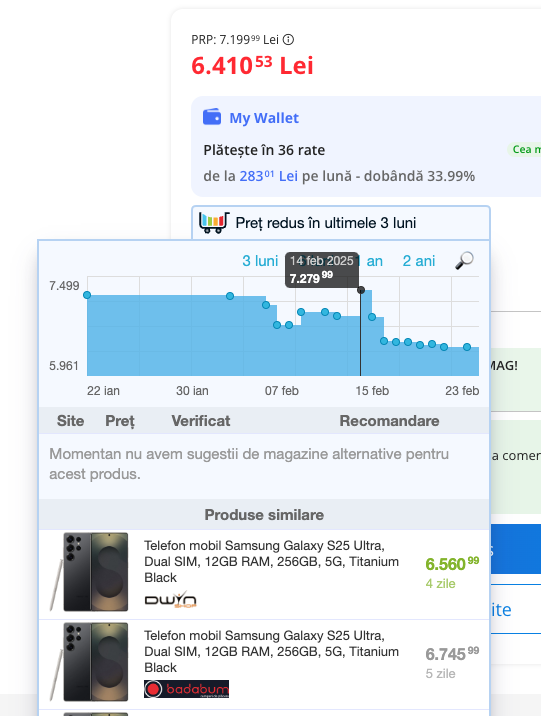Click the PRP info circle icon
541x716 pixels.
[x=289, y=40]
